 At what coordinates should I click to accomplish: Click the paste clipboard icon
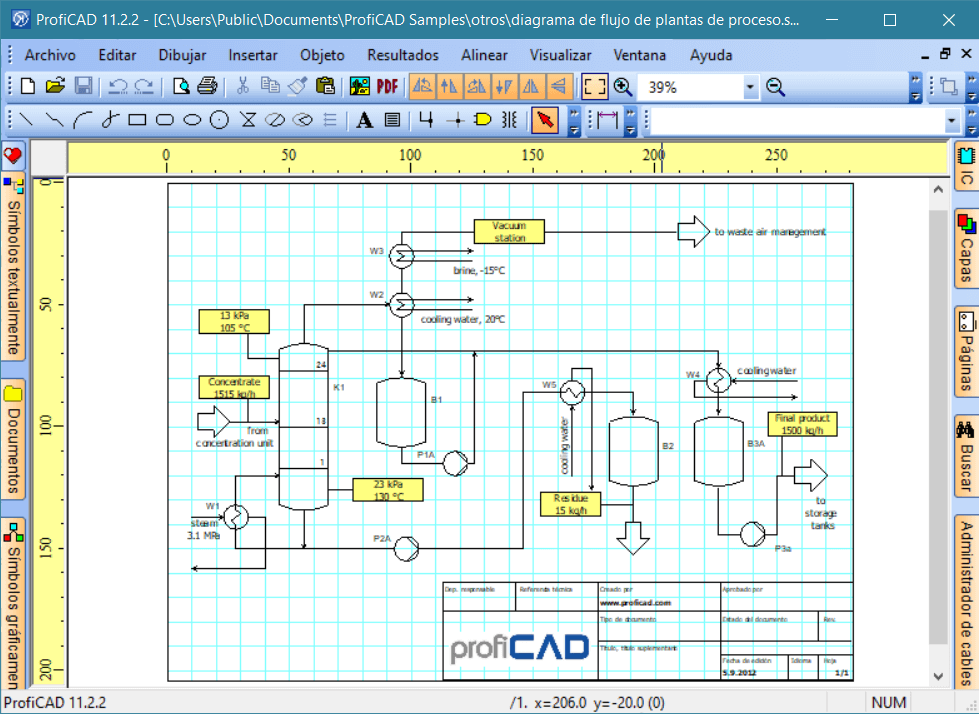[x=325, y=86]
